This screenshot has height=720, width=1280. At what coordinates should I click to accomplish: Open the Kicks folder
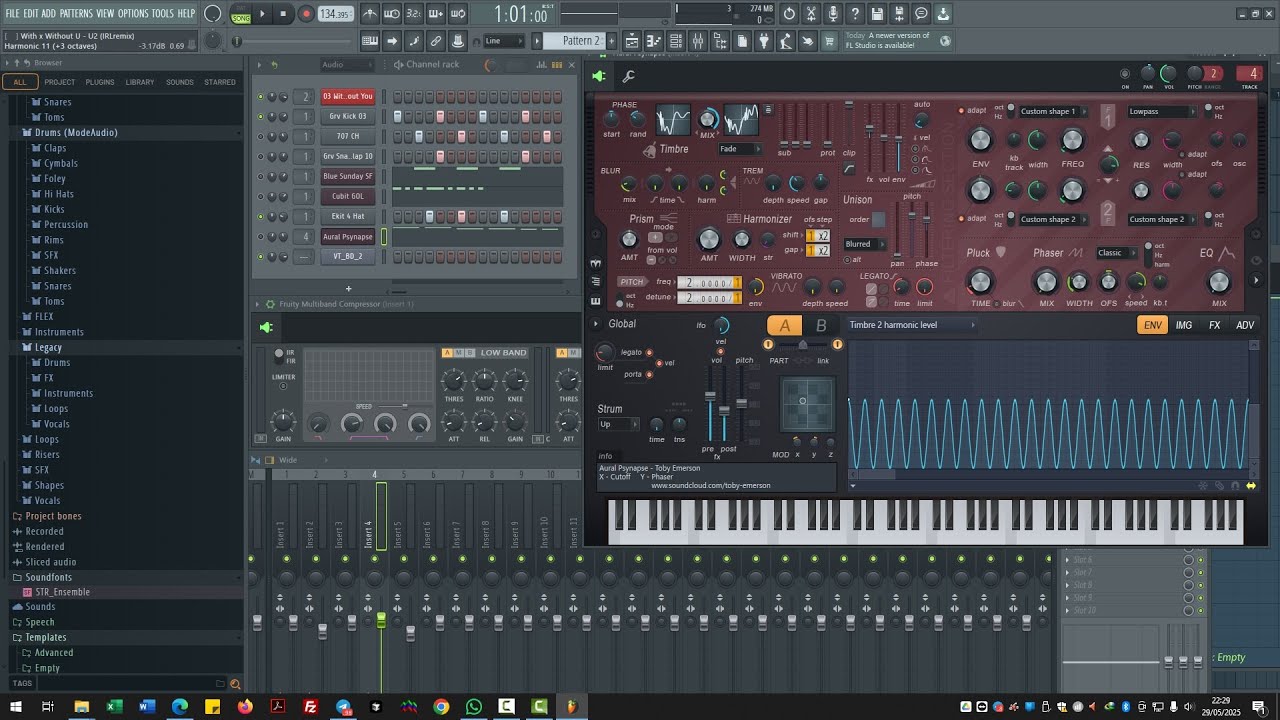(54, 209)
